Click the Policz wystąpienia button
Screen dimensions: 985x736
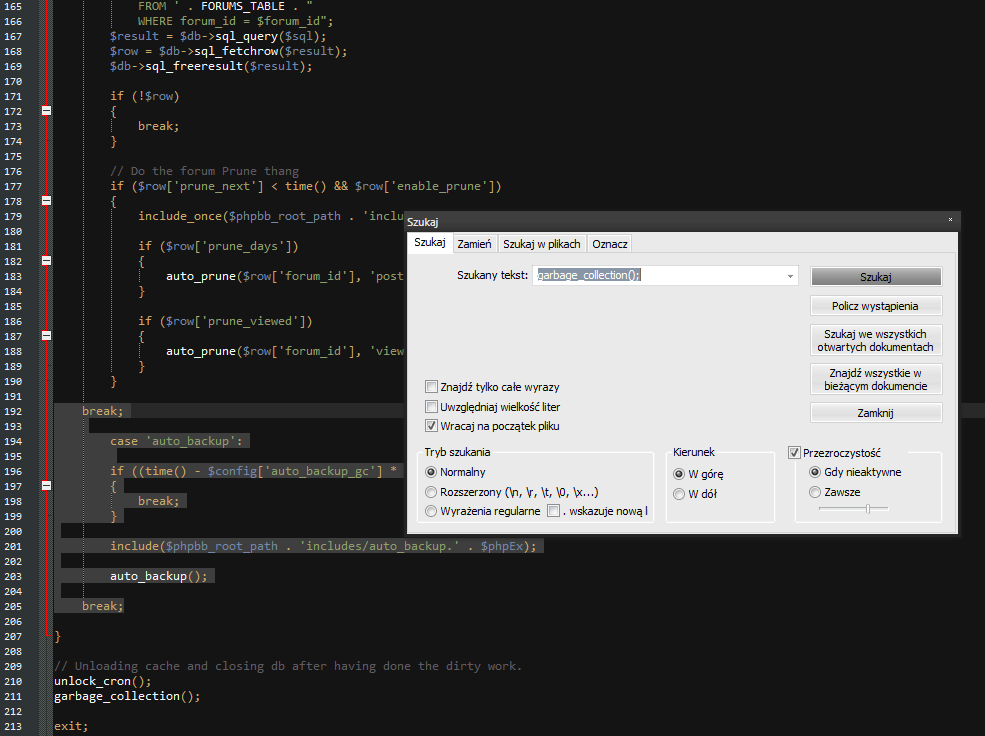coord(876,306)
